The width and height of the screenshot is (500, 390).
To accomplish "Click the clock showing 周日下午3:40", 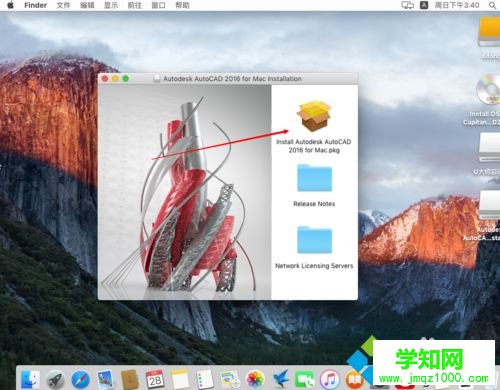I will [x=457, y=5].
